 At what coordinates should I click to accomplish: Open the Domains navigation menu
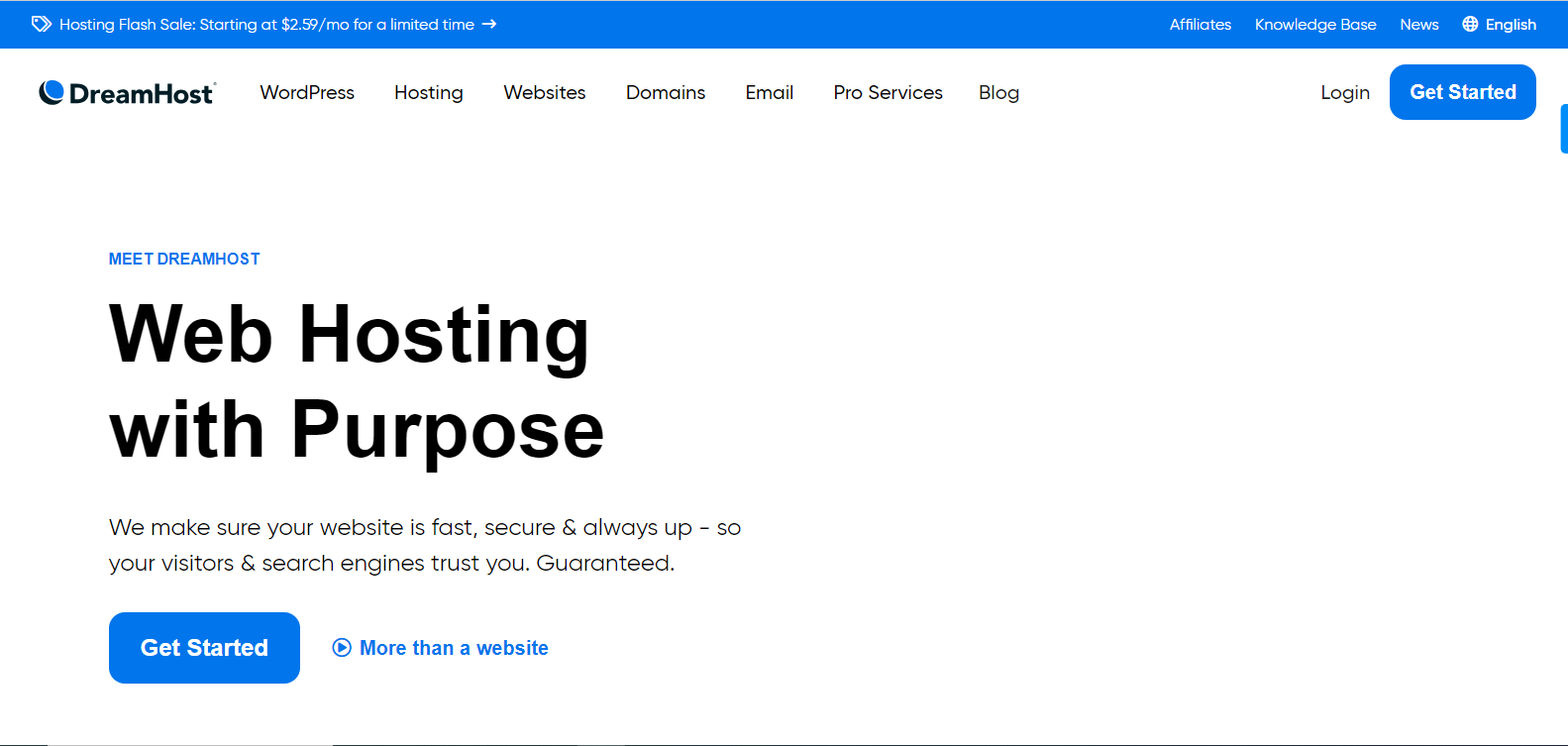click(x=666, y=92)
